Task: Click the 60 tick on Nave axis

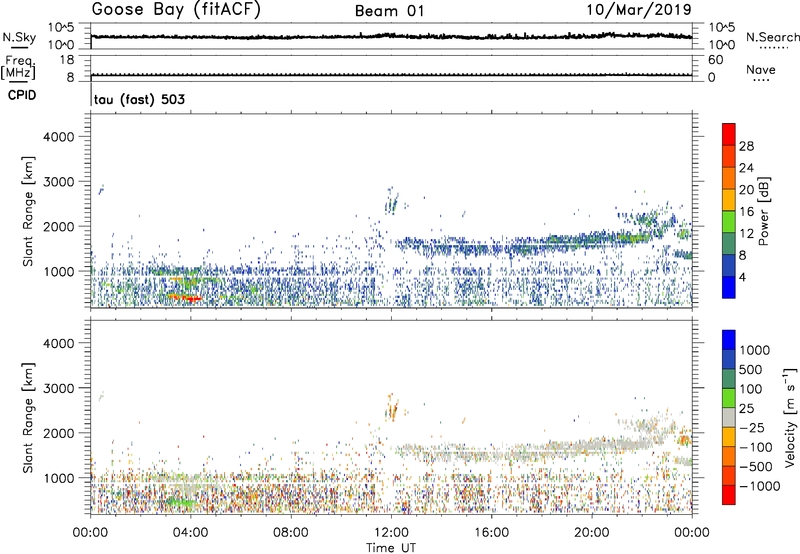Action: click(x=715, y=60)
